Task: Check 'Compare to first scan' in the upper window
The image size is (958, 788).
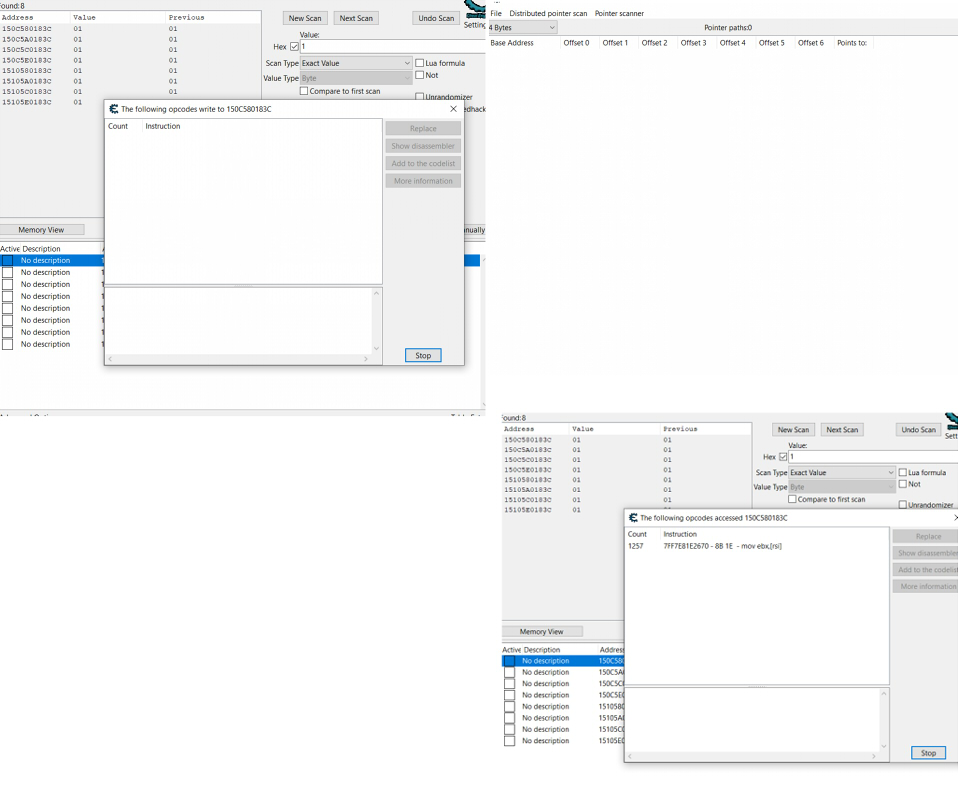Action: point(304,91)
